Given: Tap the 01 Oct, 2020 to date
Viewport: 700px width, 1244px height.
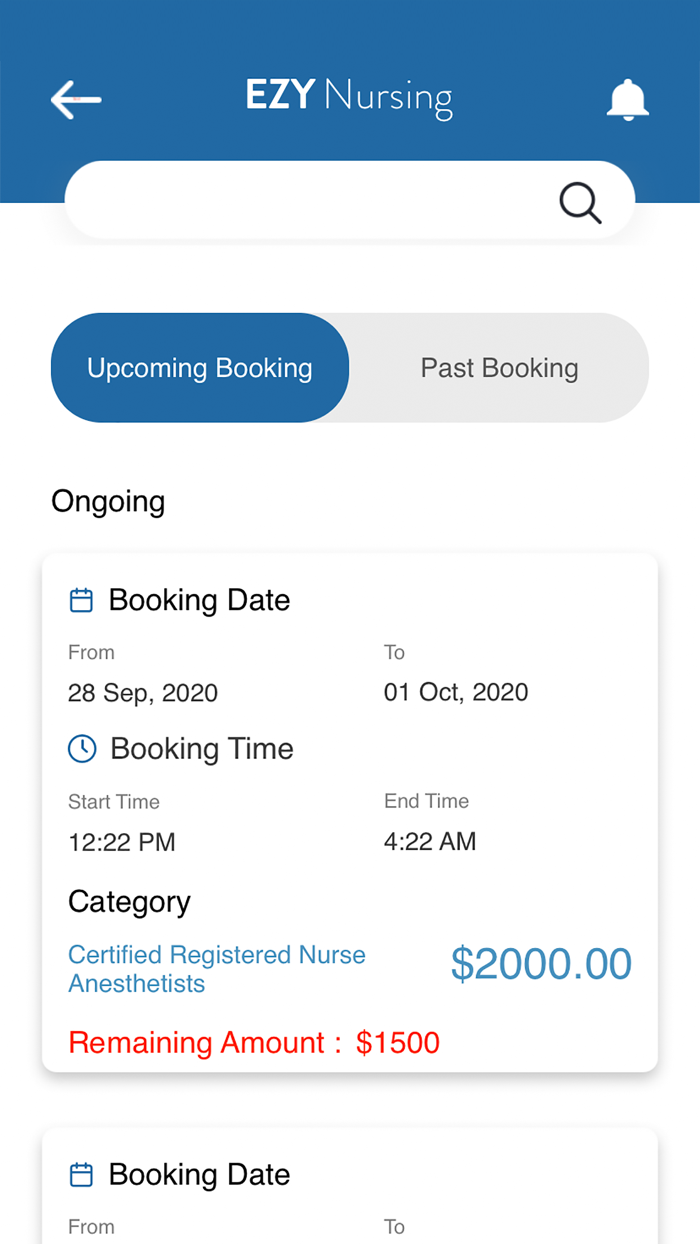Looking at the screenshot, I should [x=456, y=692].
